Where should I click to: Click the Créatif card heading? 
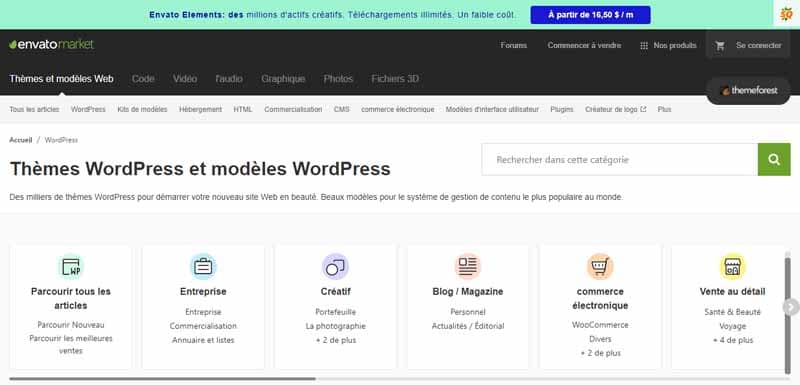[x=335, y=292]
